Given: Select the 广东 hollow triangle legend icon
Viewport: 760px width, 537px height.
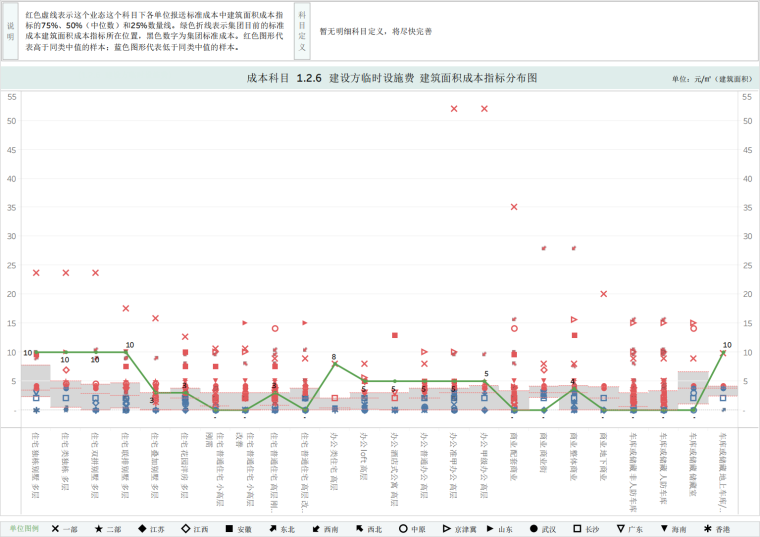Looking at the screenshot, I should 620,528.
